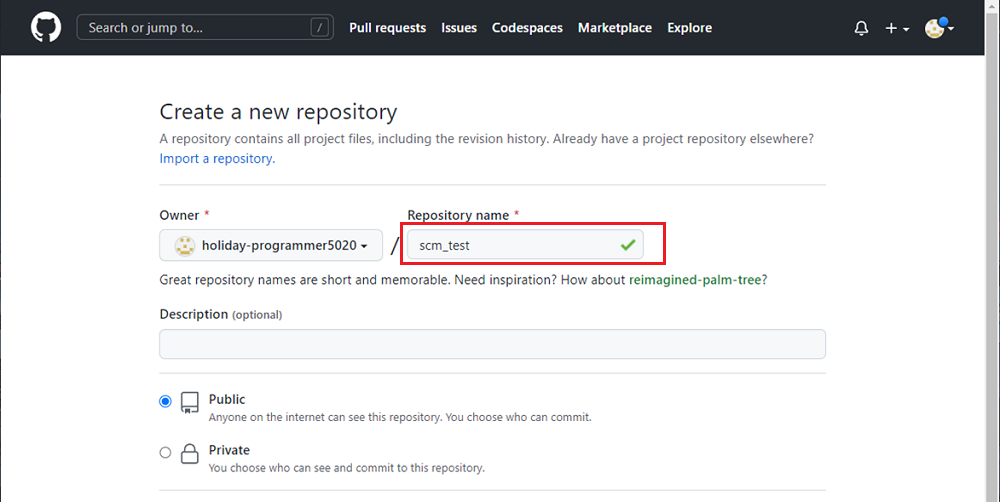The height and width of the screenshot is (502, 1000).
Task: Click the owner avatar icon
Action: click(185, 246)
